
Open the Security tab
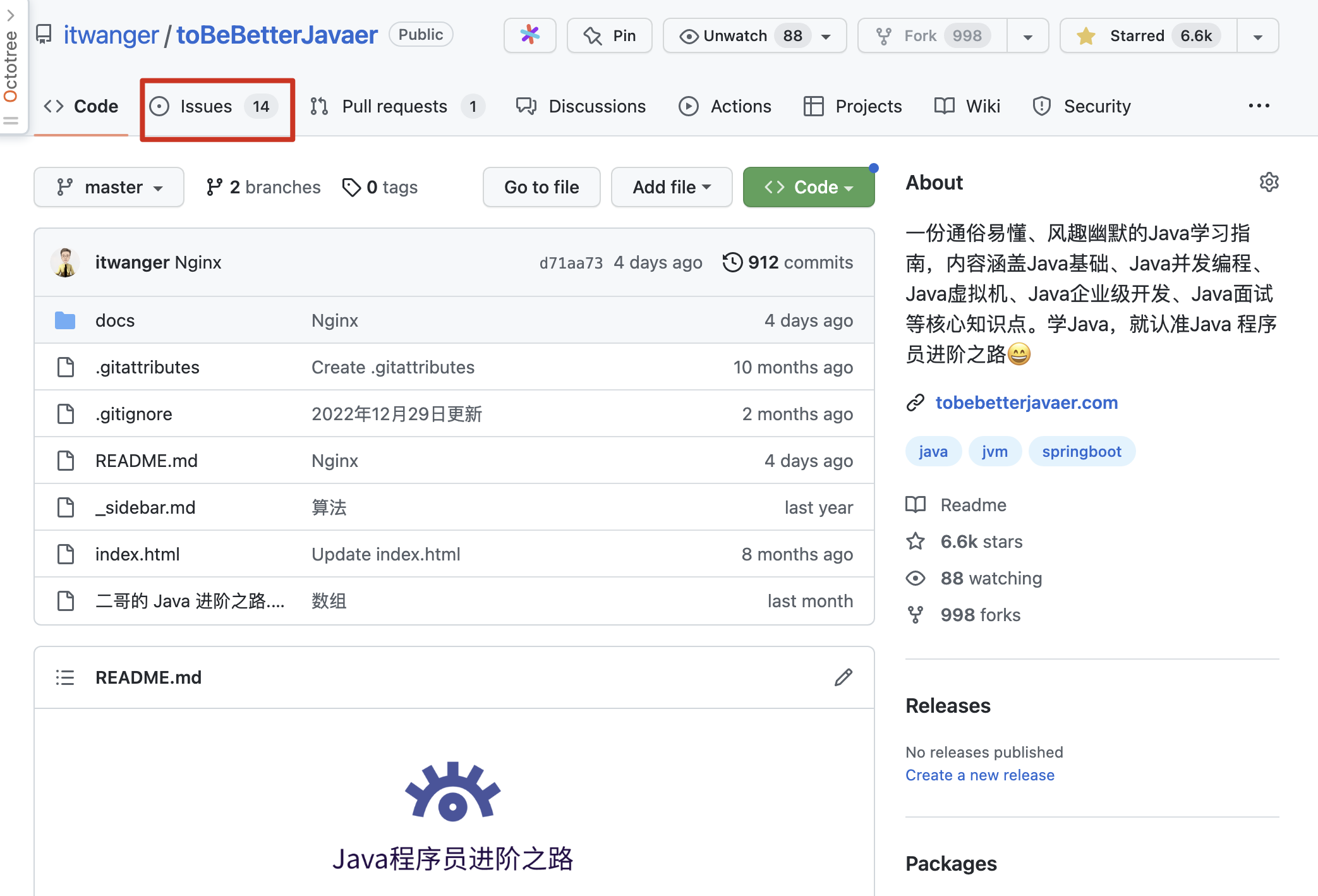(1081, 106)
